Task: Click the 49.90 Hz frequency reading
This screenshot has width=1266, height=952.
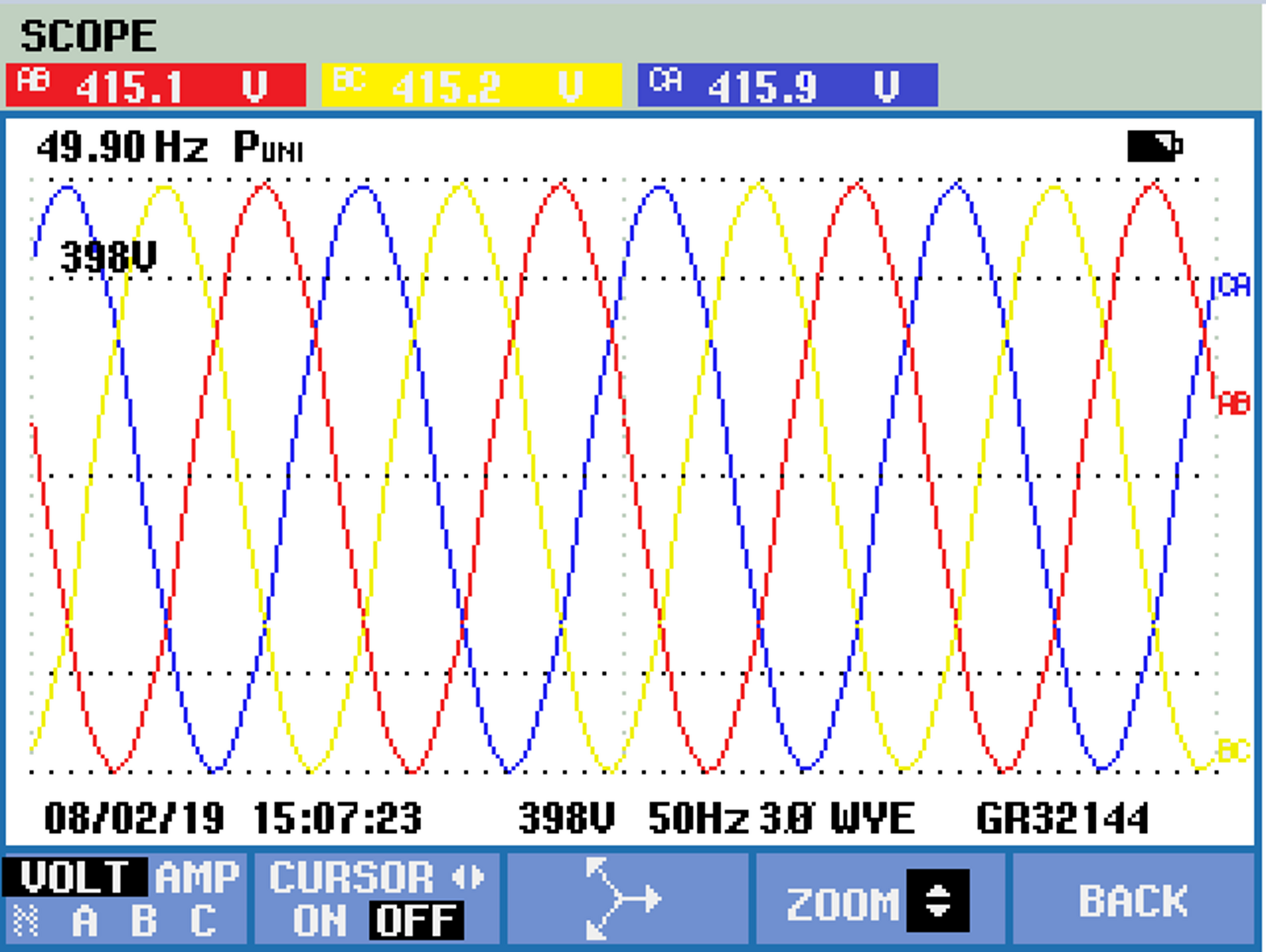Action: tap(122, 148)
